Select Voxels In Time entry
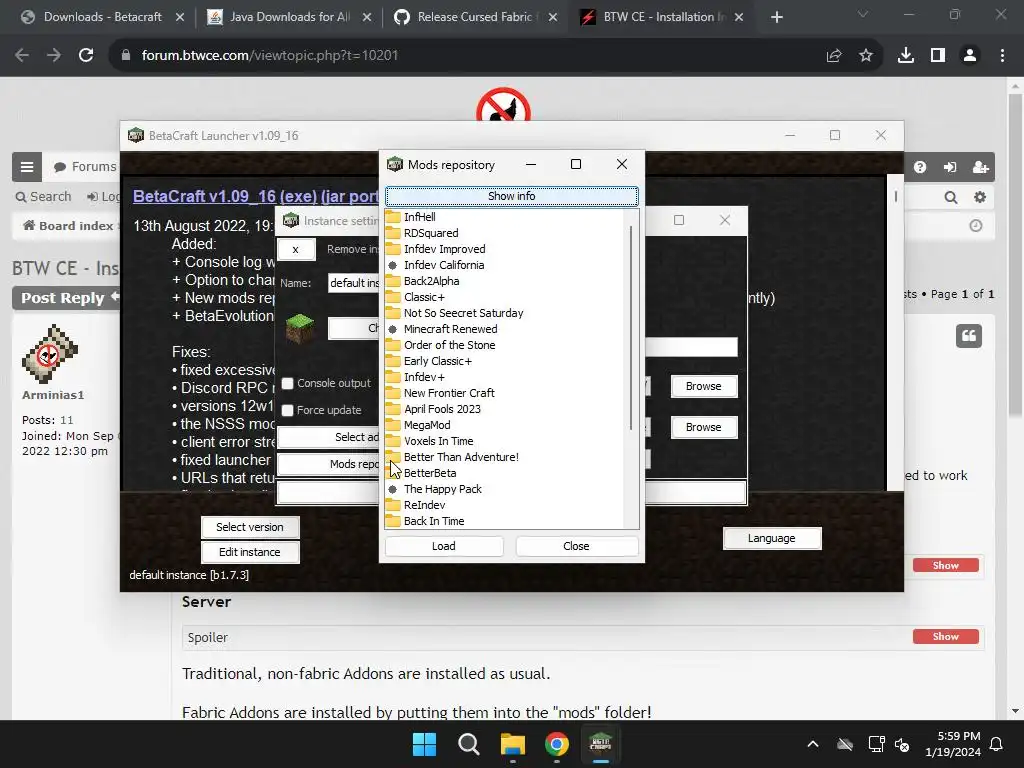The image size is (1024, 768). (x=438, y=441)
